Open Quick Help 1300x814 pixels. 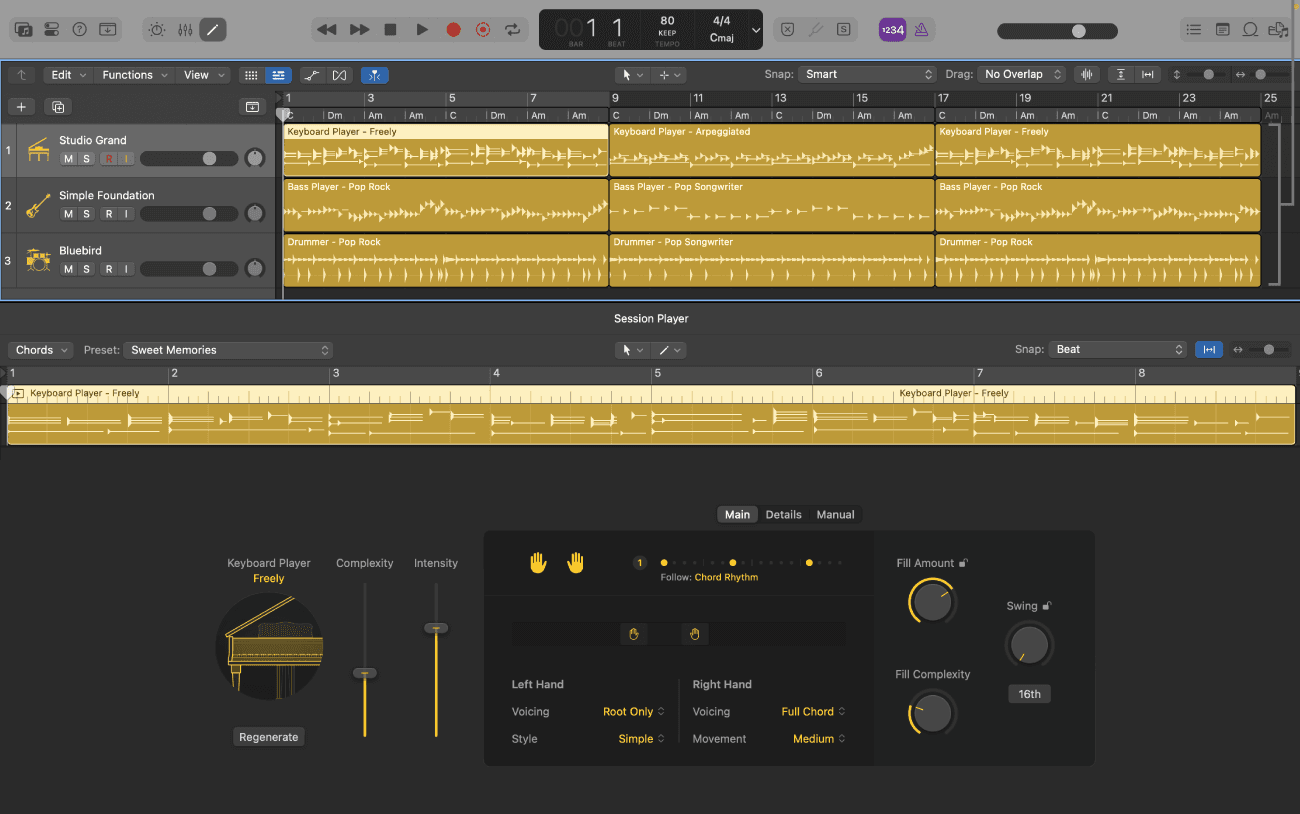[80, 30]
